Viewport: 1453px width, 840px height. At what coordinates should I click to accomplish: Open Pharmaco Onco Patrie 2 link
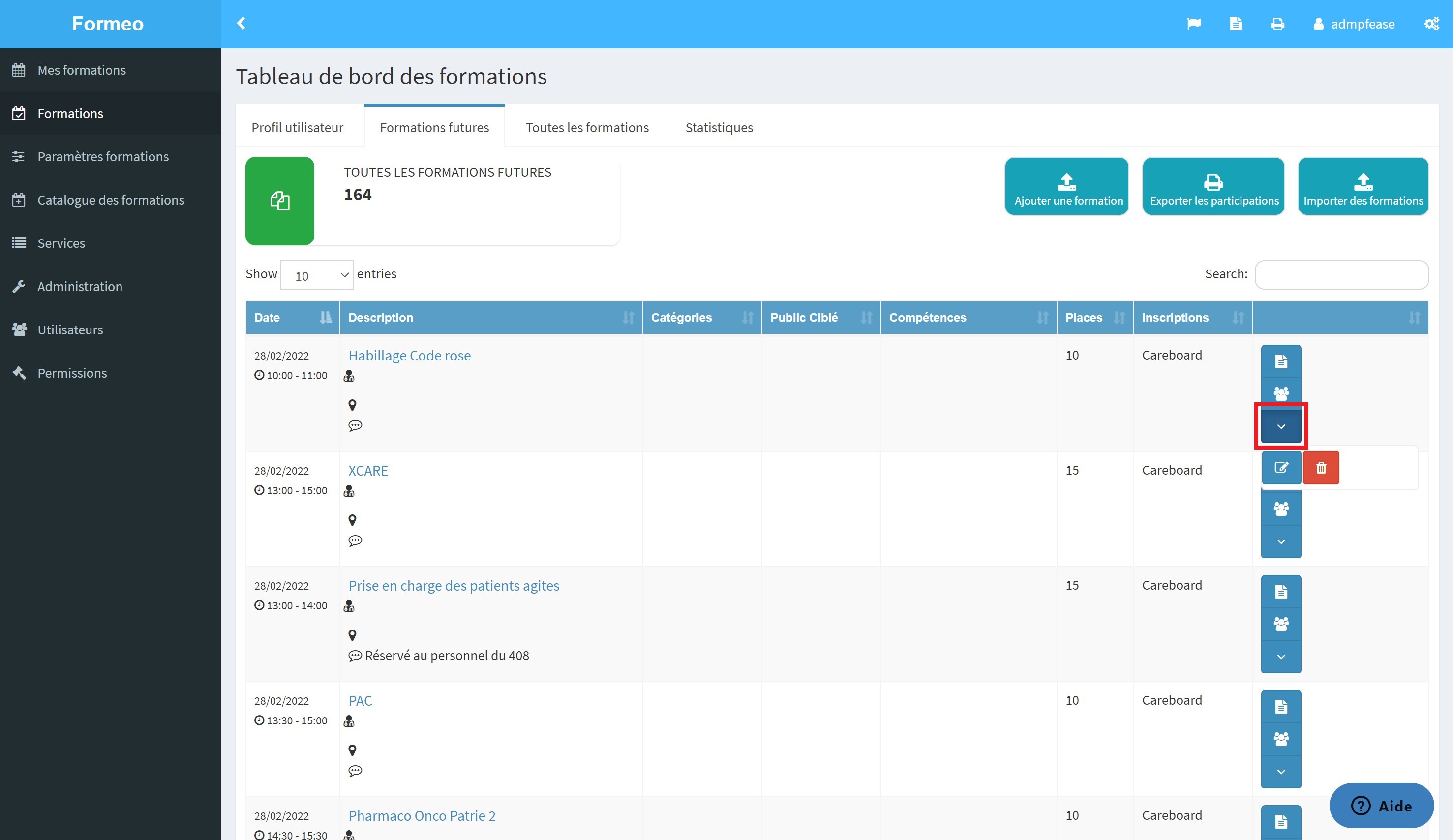coord(422,815)
